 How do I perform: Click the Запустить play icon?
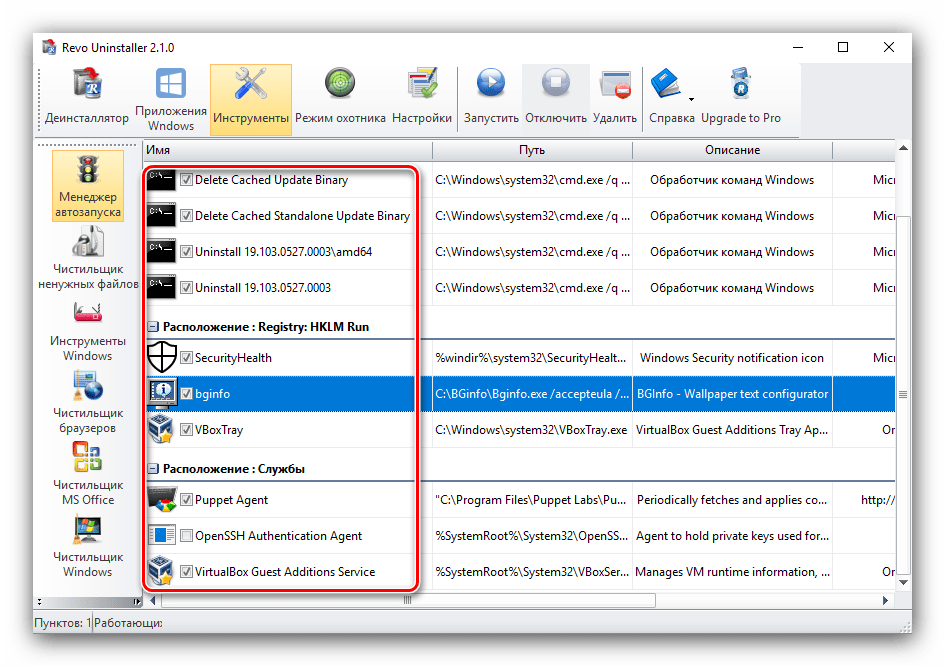click(491, 99)
